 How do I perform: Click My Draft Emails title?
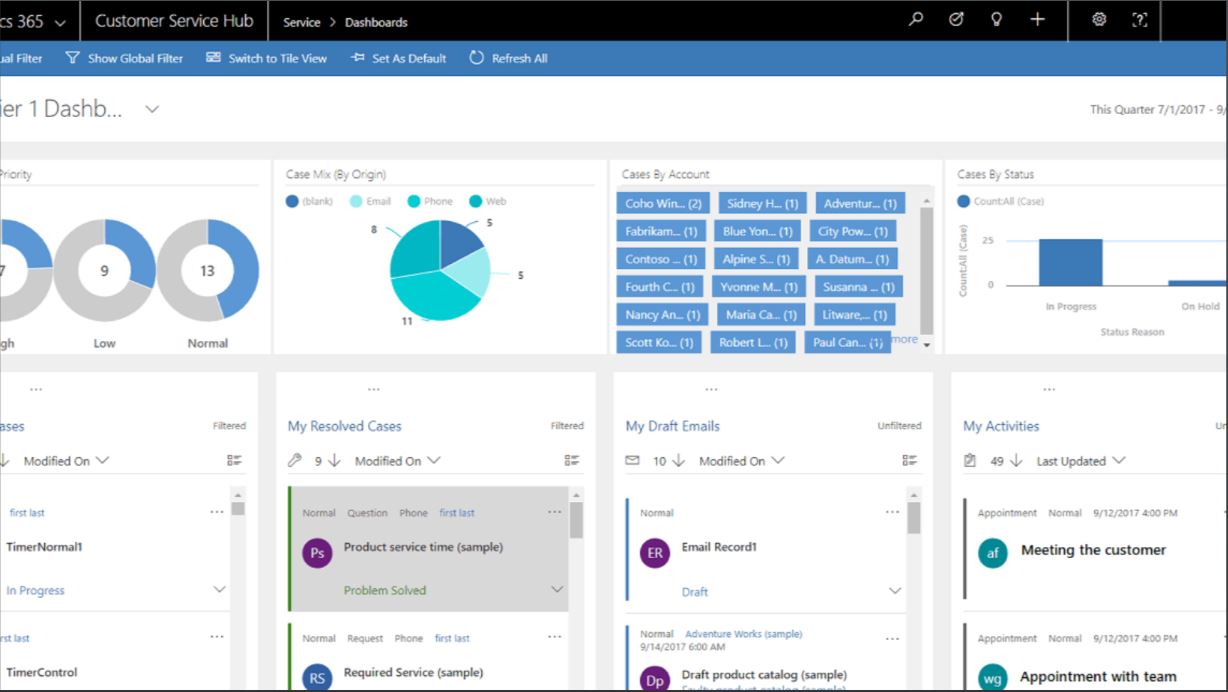[x=672, y=426]
